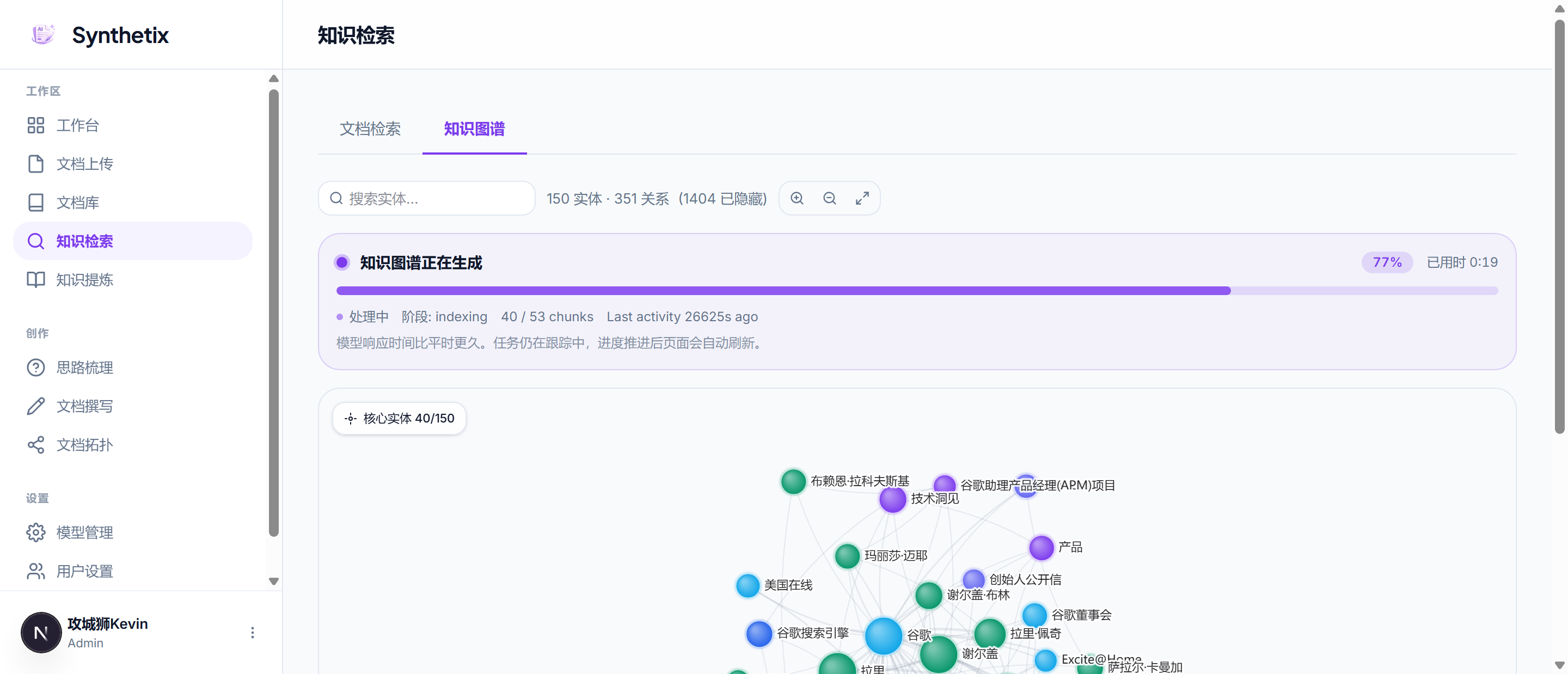The image size is (1568, 674).
Task: Click the 知识提炼 open-book icon
Action: coord(36,279)
